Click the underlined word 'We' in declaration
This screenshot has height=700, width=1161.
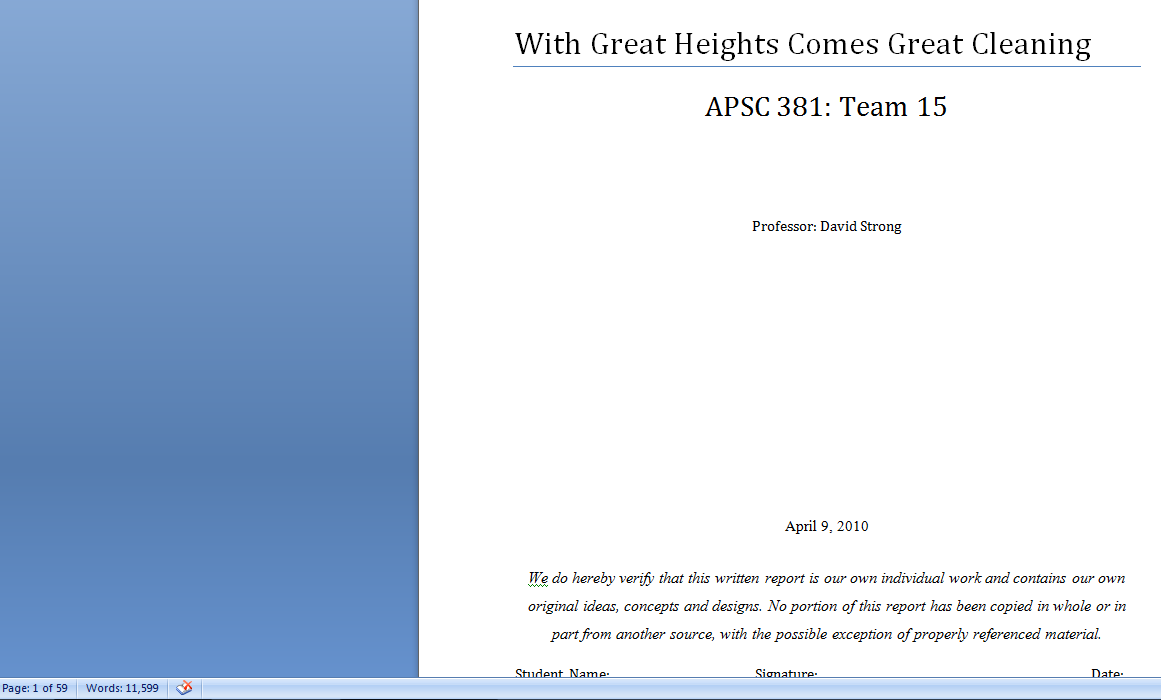[x=538, y=579]
